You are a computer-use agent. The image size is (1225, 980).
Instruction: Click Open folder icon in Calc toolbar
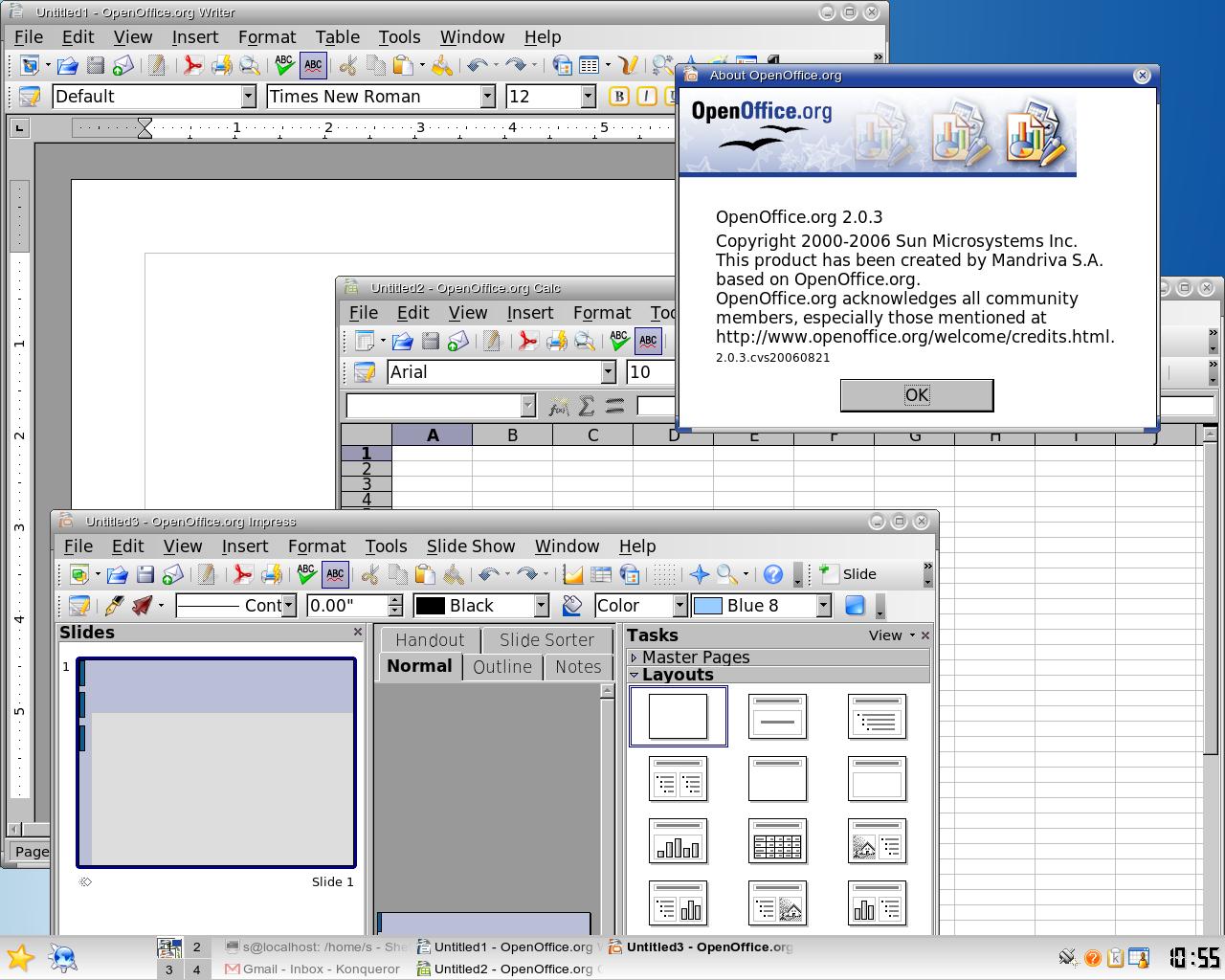tap(402, 341)
